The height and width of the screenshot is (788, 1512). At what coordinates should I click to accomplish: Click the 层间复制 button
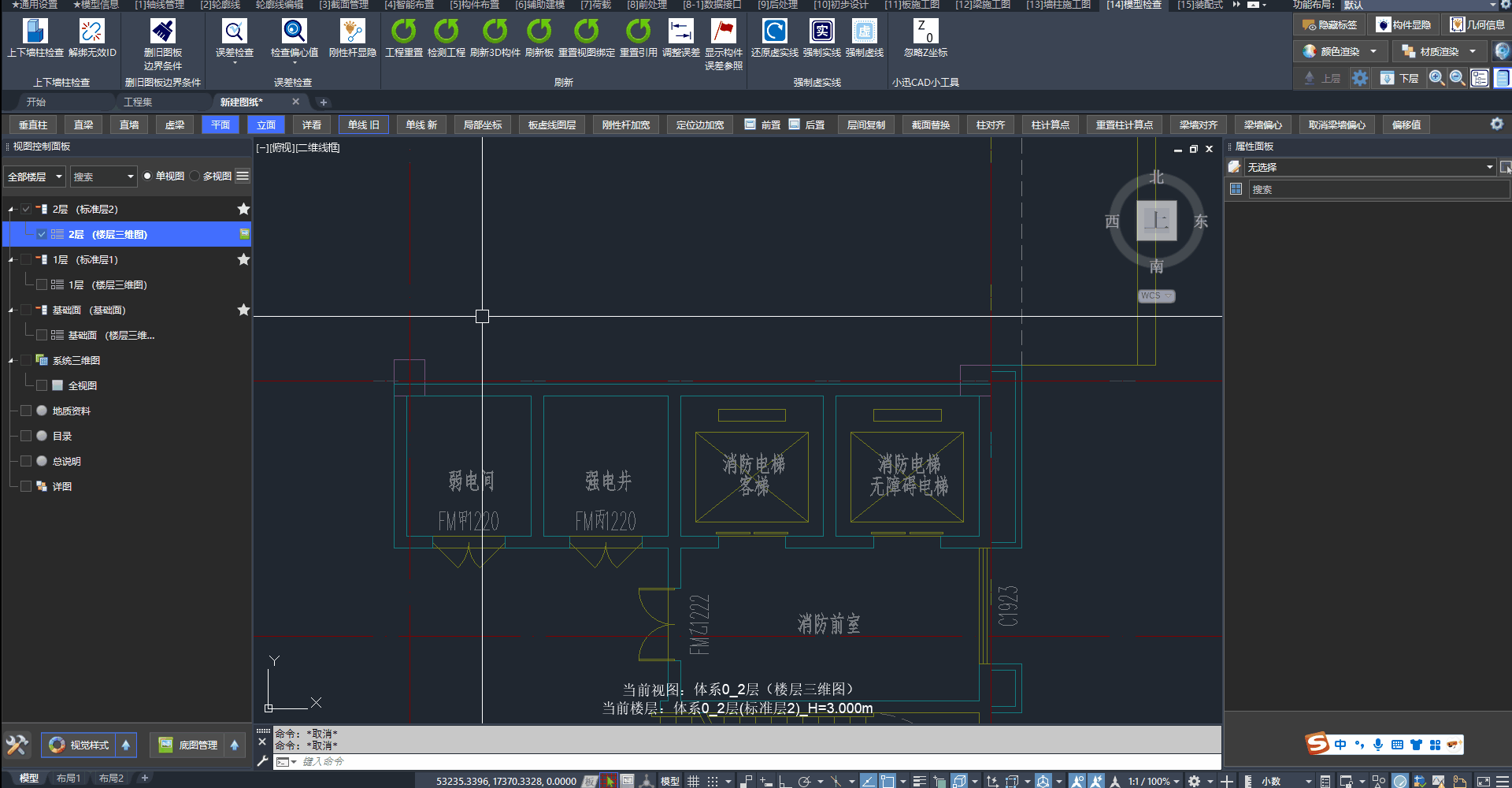pos(865,125)
